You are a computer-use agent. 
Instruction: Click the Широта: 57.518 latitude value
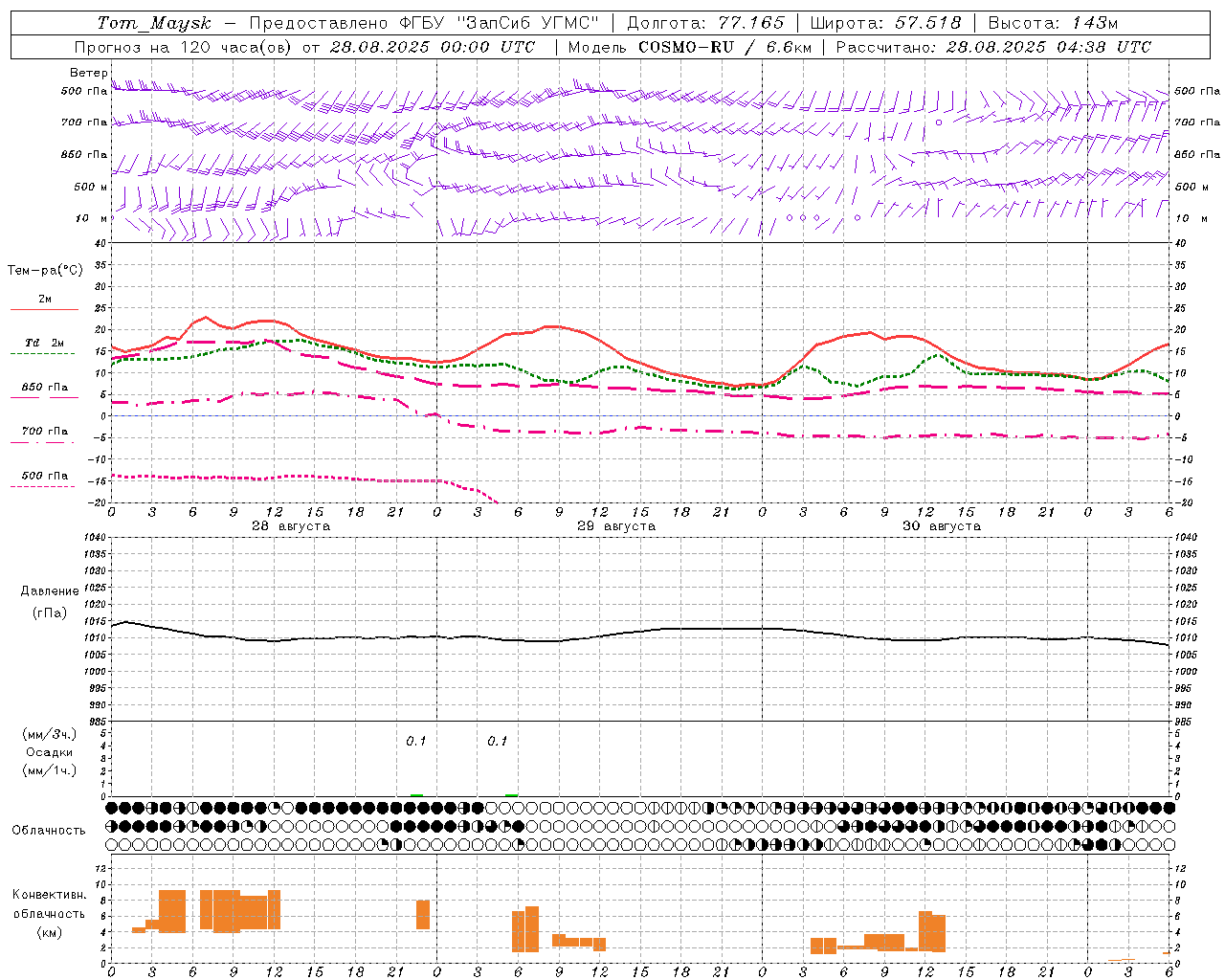point(885,23)
